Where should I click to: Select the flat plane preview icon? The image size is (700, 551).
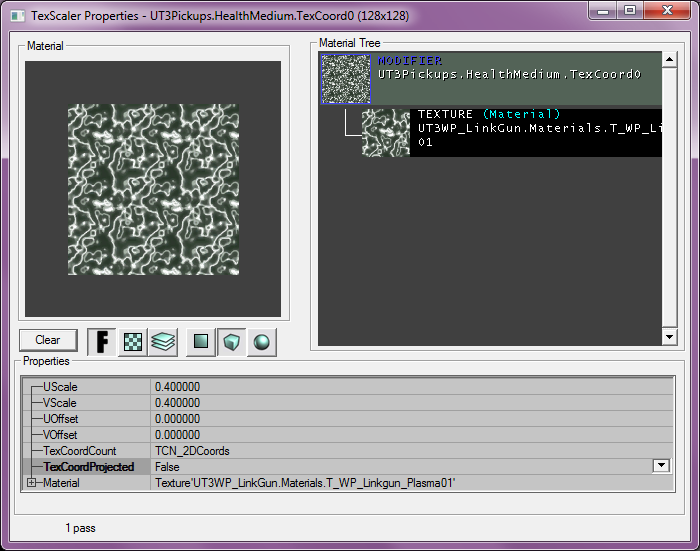click(x=201, y=342)
